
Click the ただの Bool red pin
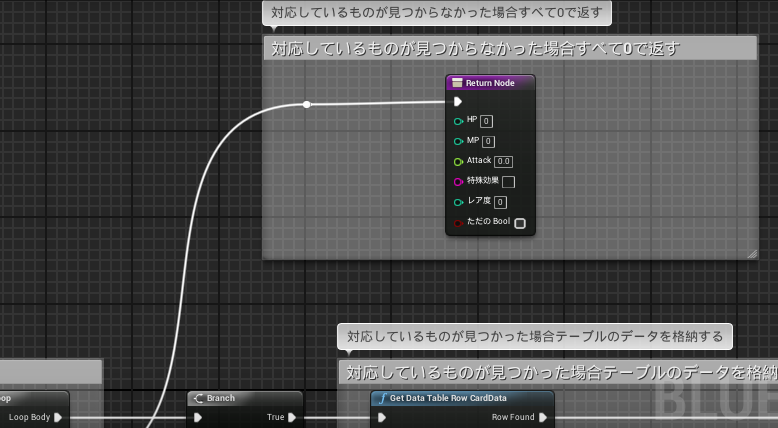(458, 223)
